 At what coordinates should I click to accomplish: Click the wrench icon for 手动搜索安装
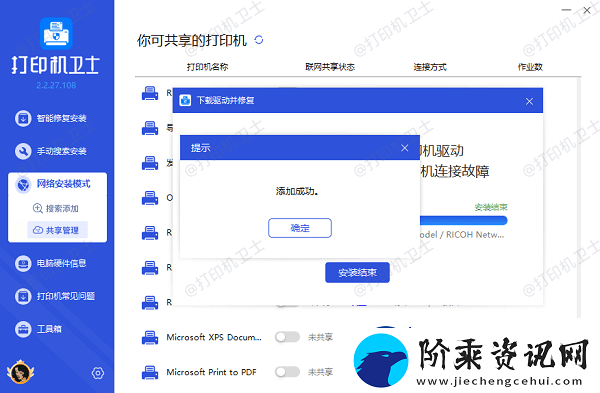pyautogui.click(x=23, y=151)
